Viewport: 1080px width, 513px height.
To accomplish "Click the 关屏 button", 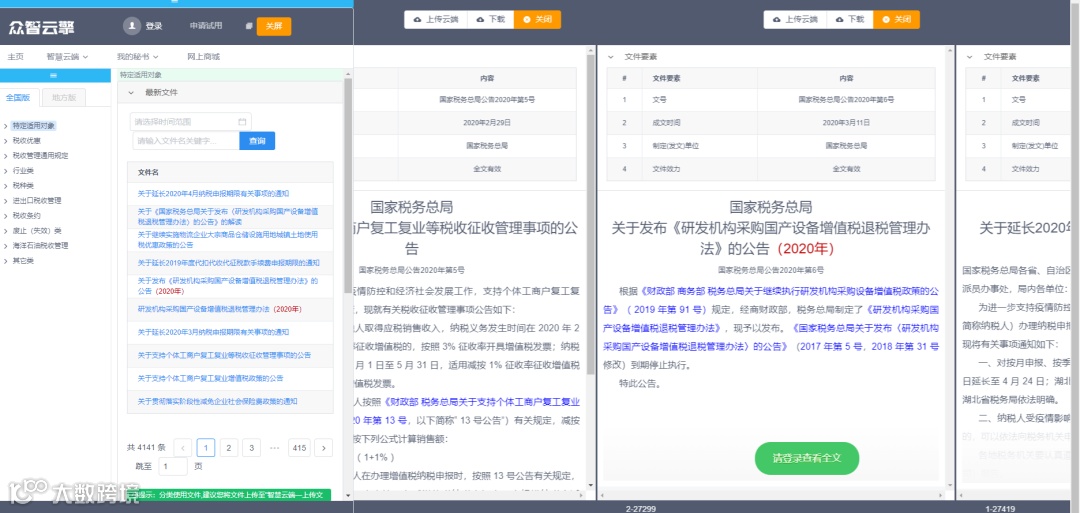I will point(274,26).
